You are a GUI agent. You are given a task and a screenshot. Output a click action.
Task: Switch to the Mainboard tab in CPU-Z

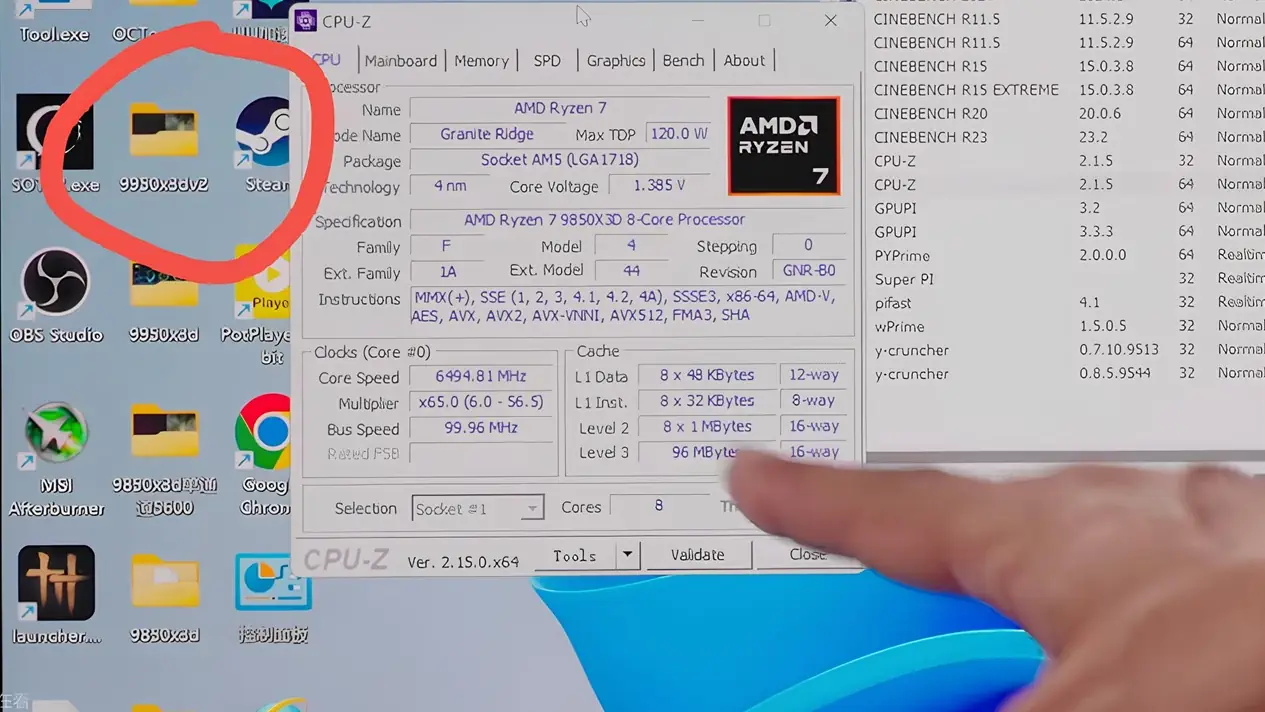click(x=401, y=60)
